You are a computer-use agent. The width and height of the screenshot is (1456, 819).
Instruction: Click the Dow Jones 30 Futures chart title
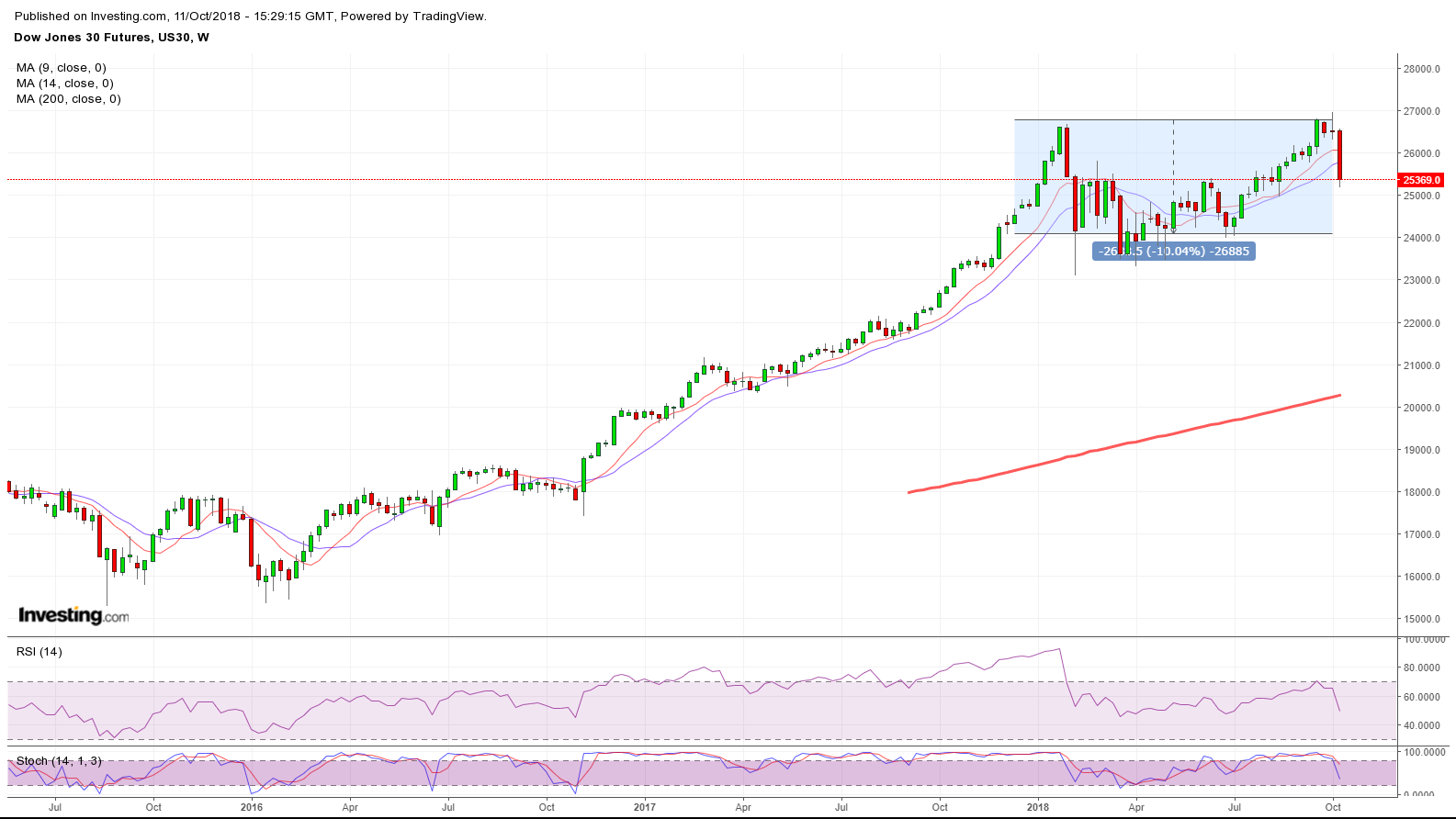(111, 38)
